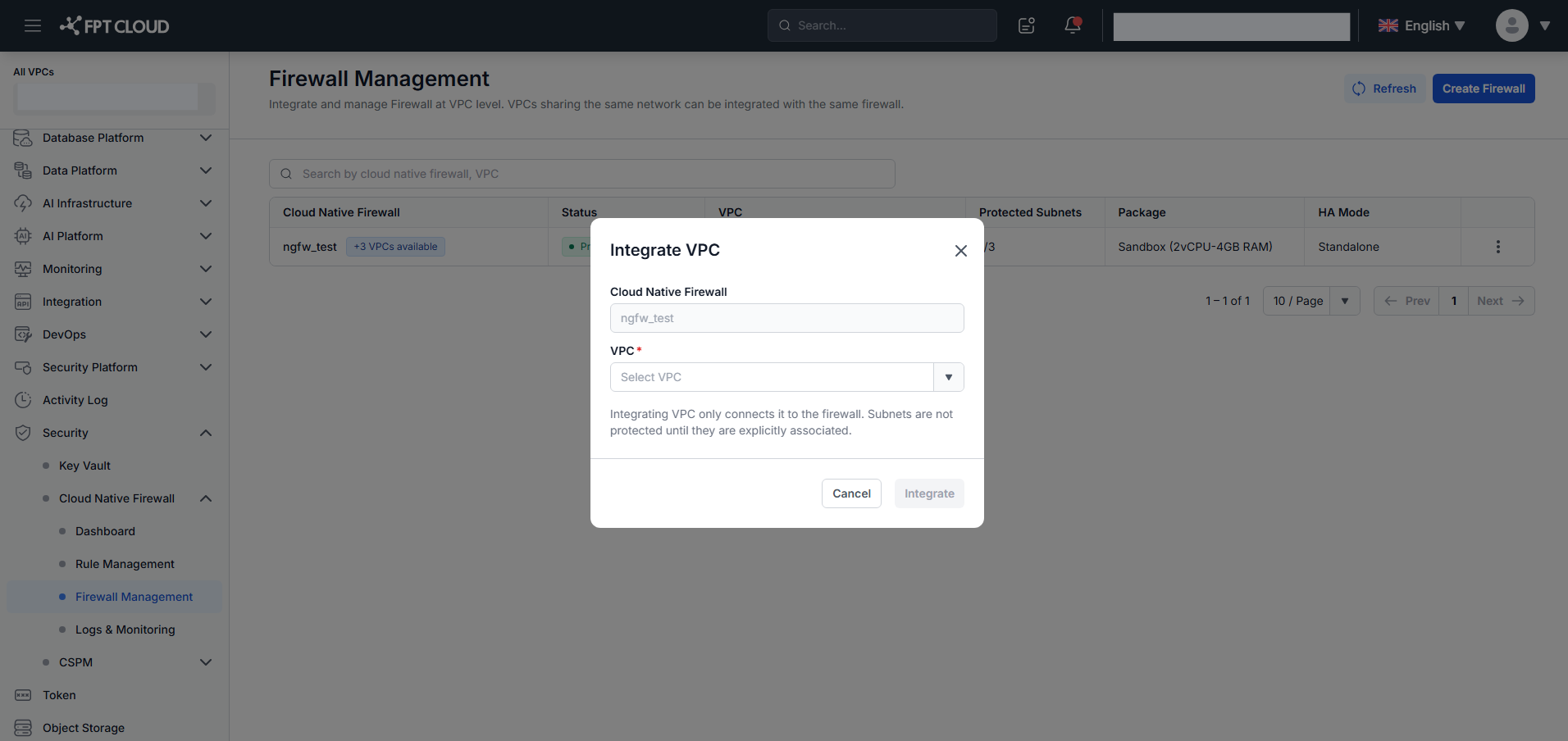Screen dimensions: 1568x741
Task: Click the Monitoring sidebar icon
Action: tap(23, 269)
